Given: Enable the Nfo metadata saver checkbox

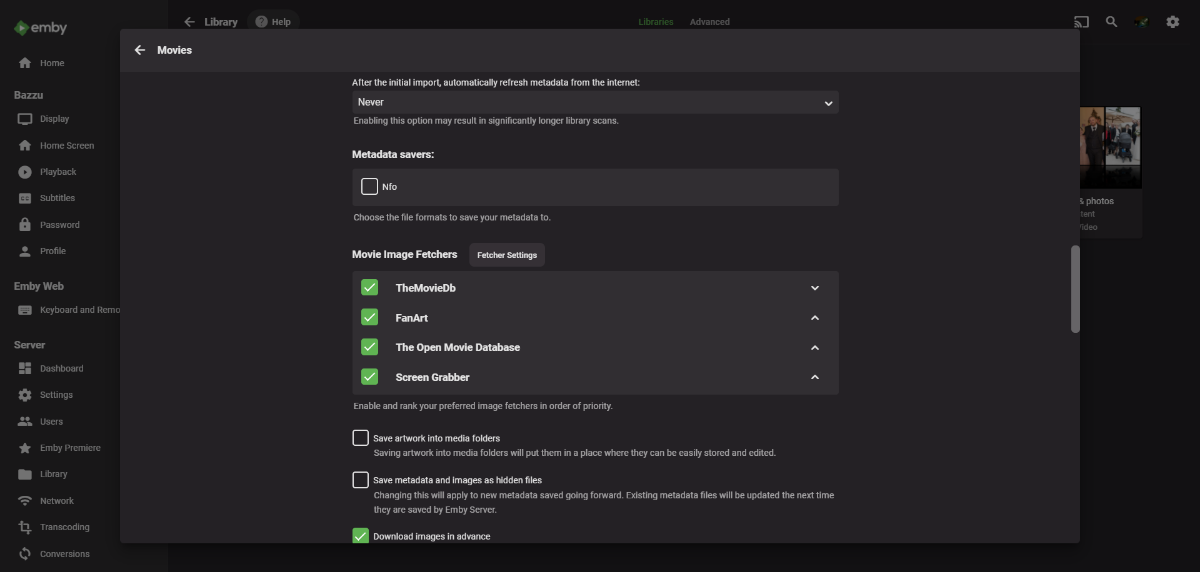Looking at the screenshot, I should 370,187.
